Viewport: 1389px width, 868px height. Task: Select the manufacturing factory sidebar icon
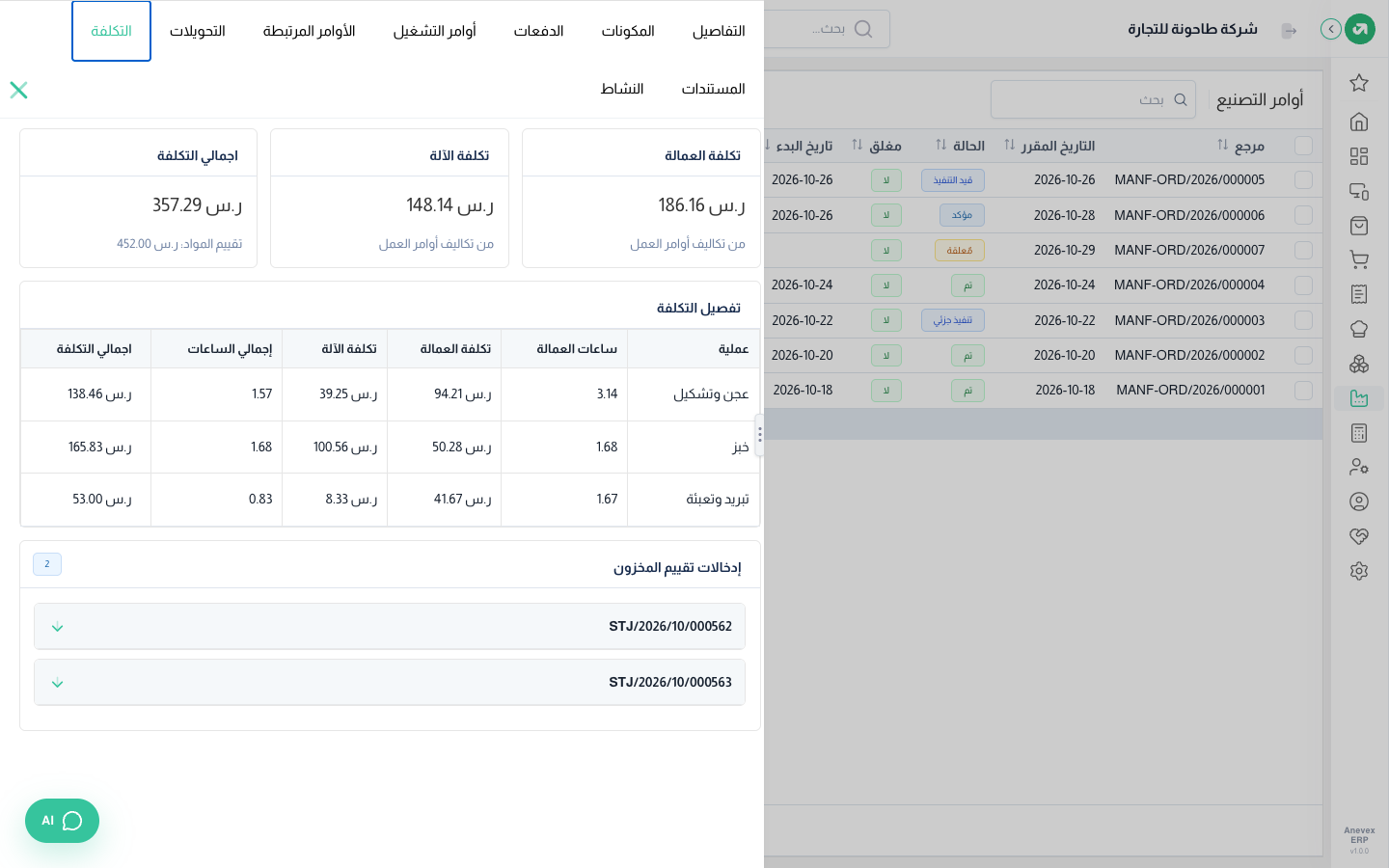(1359, 398)
